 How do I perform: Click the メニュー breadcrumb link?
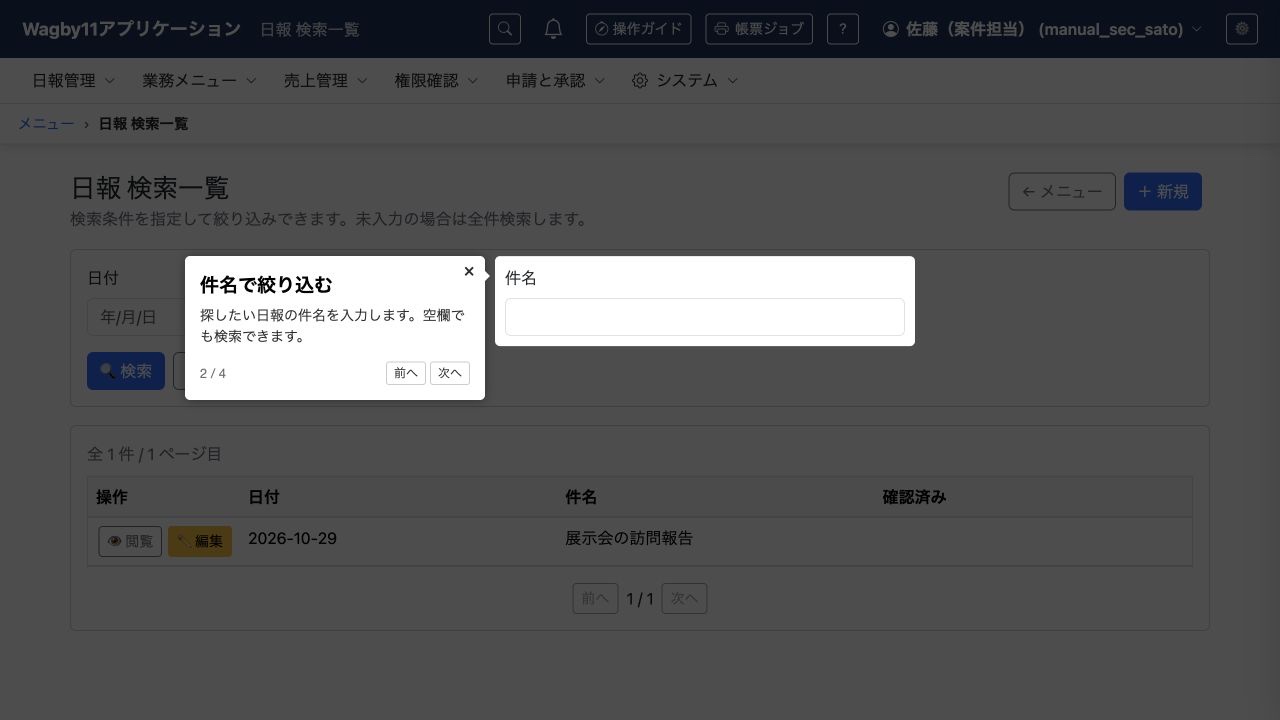pos(46,124)
